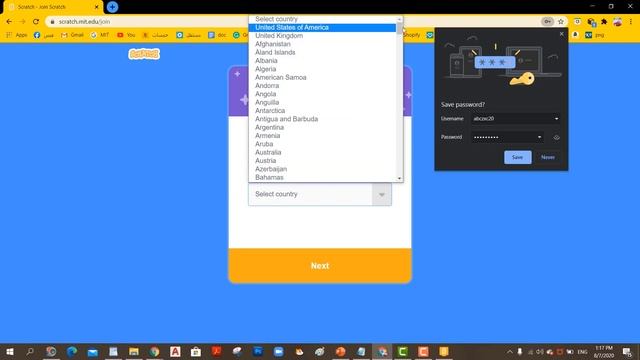Choose Argentina from the list
The height and width of the screenshot is (360, 640).
322,127
